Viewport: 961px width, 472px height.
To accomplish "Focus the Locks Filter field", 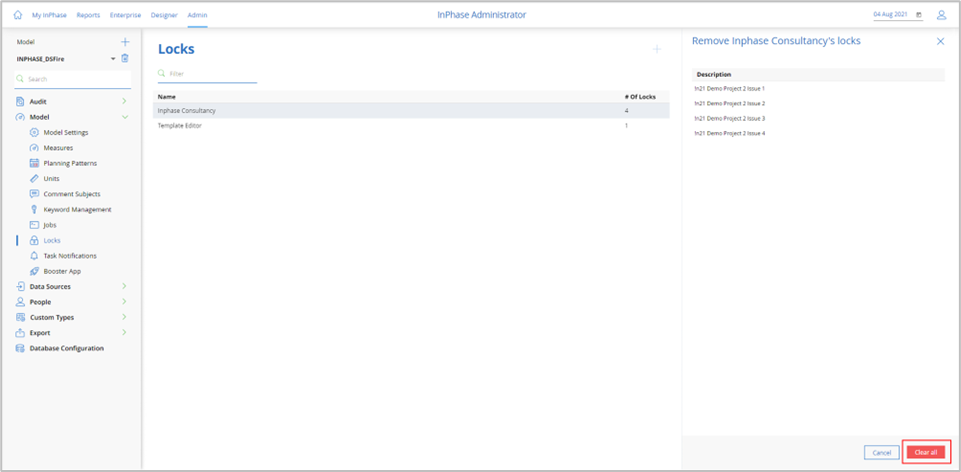I will (207, 74).
